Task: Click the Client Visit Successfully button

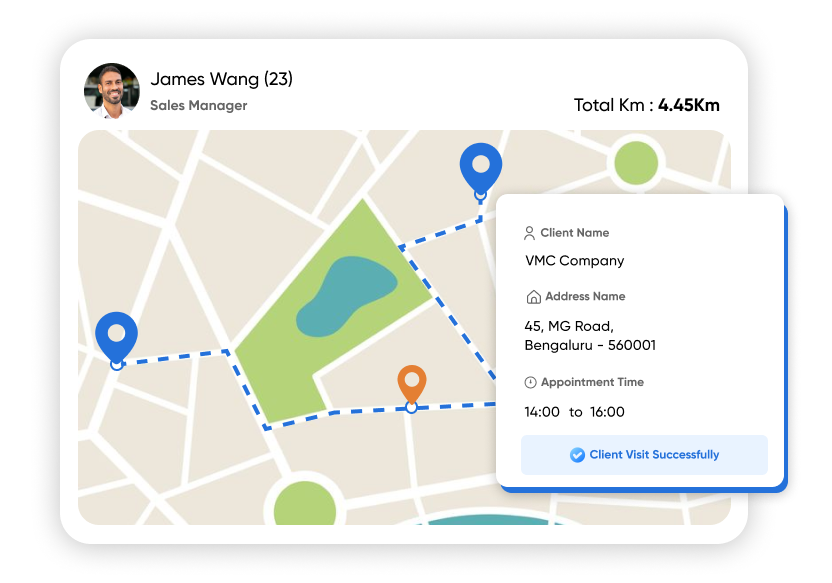Action: [x=644, y=455]
